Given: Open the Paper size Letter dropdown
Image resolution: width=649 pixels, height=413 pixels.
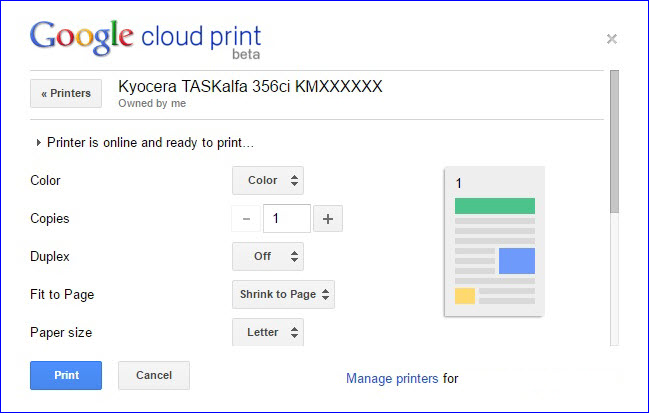Looking at the screenshot, I should click(x=268, y=332).
